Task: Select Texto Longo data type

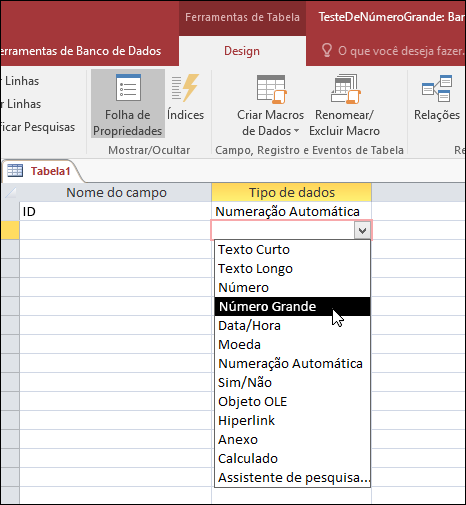Action: tap(292, 268)
